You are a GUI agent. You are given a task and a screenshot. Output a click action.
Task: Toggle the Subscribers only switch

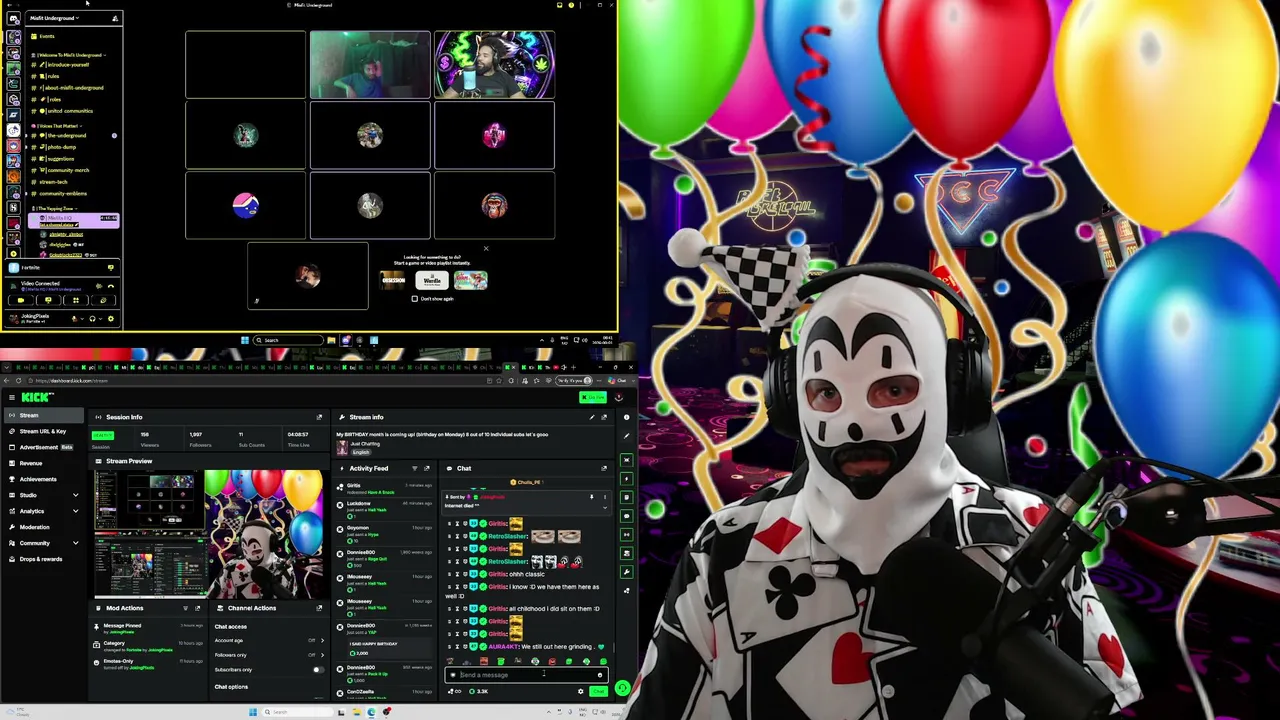click(x=318, y=670)
